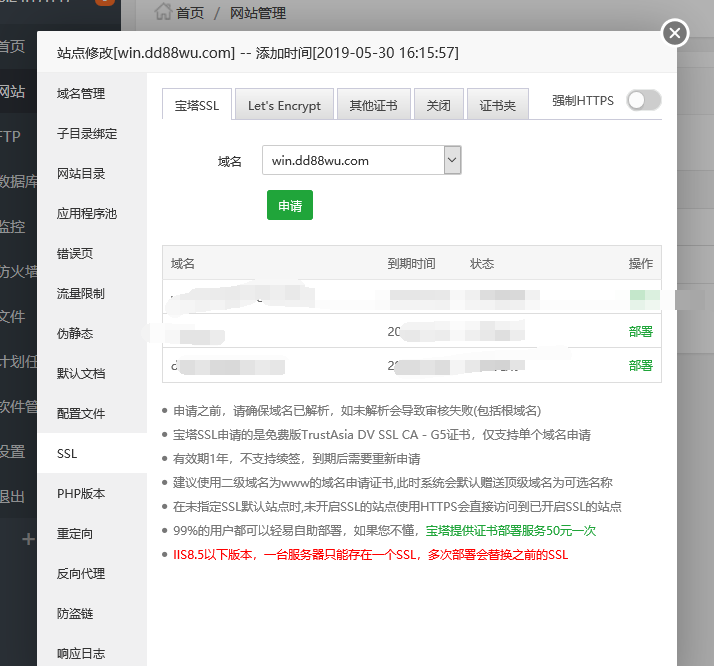Click the plus icon in left sidebar
This screenshot has height=666, width=714.
pyautogui.click(x=28, y=539)
